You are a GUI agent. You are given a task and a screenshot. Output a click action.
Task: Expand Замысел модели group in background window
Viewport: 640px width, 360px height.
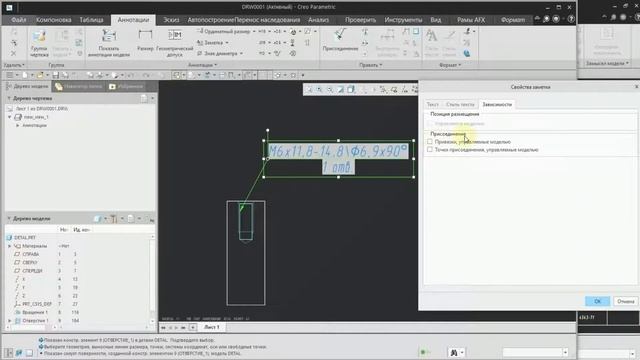coord(607,63)
